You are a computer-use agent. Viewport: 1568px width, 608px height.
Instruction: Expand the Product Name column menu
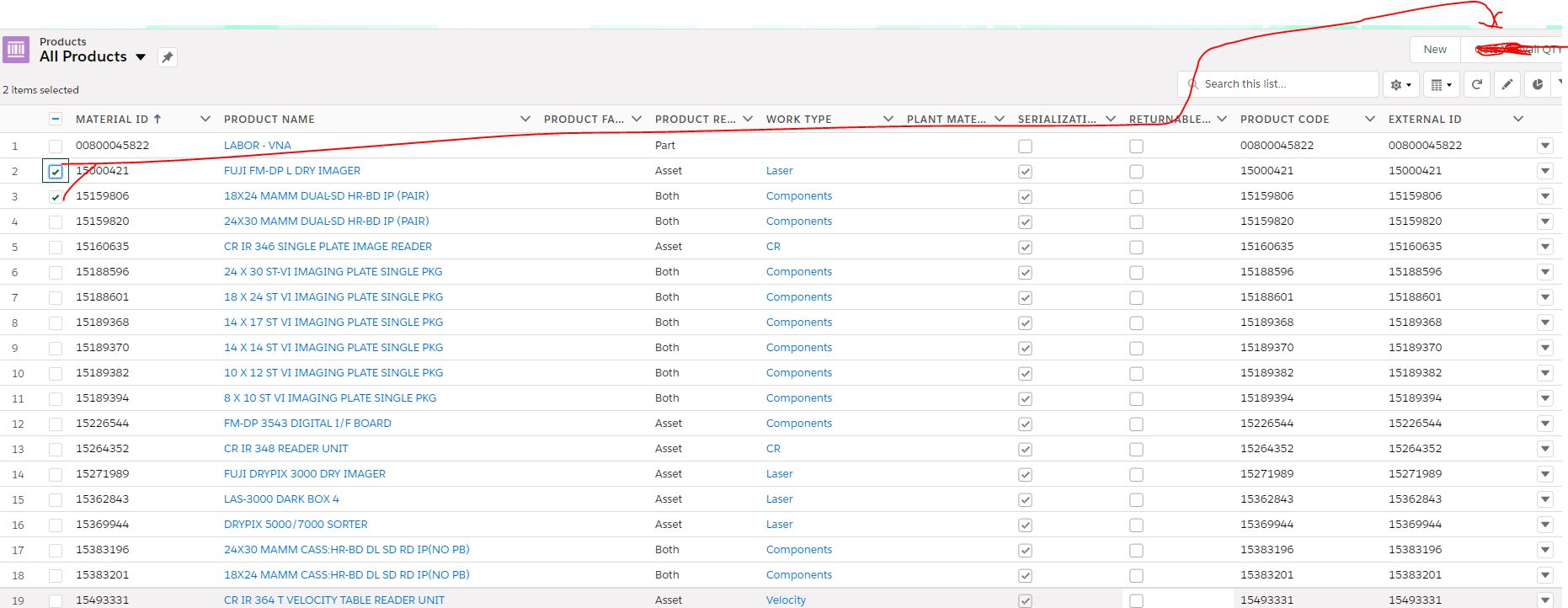coord(525,120)
